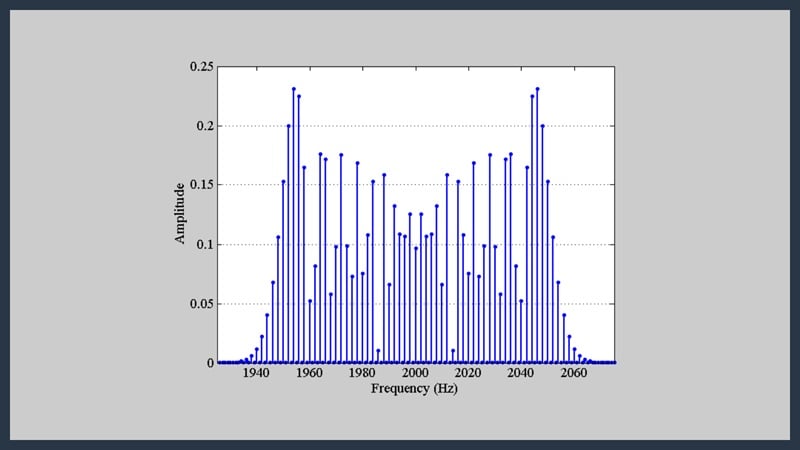The image size is (800, 450).
Task: Select the 0.05 y-axis tick label
Action: coord(201,304)
